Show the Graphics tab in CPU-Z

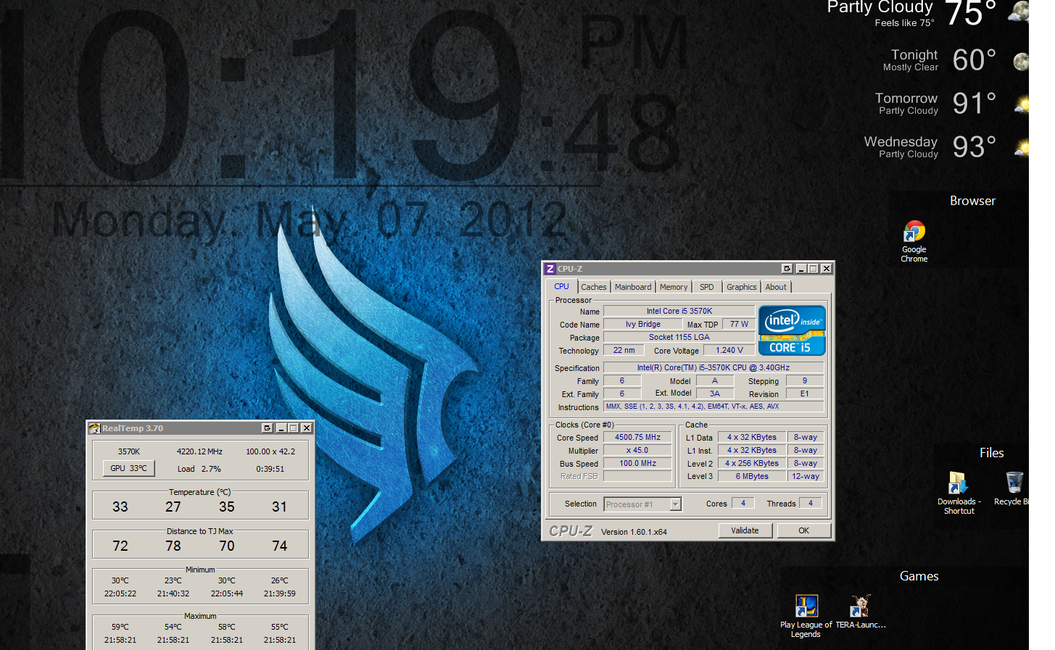pos(741,287)
